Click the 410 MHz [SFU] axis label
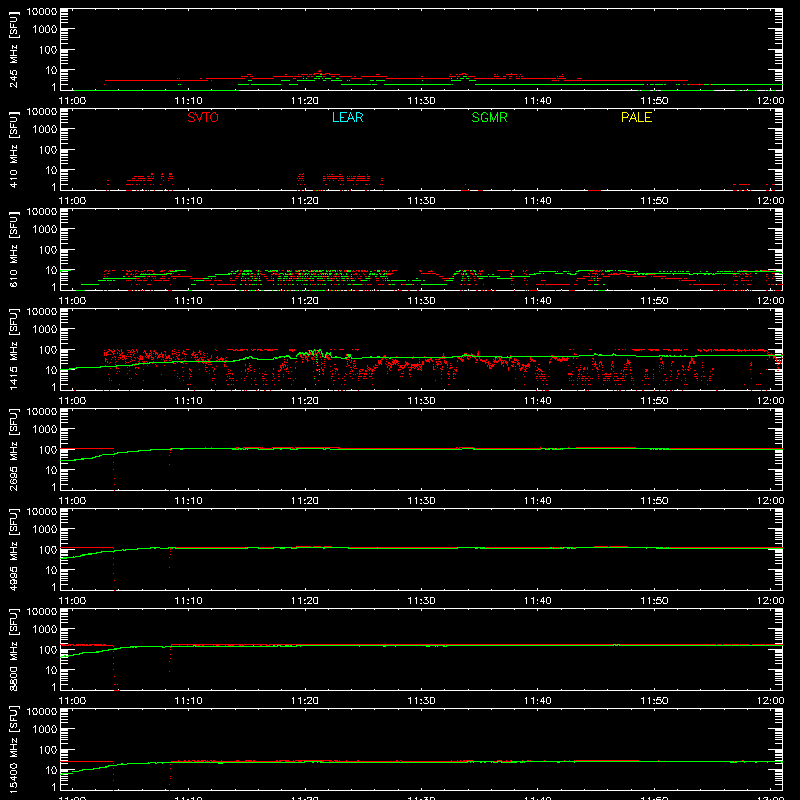 [13, 149]
